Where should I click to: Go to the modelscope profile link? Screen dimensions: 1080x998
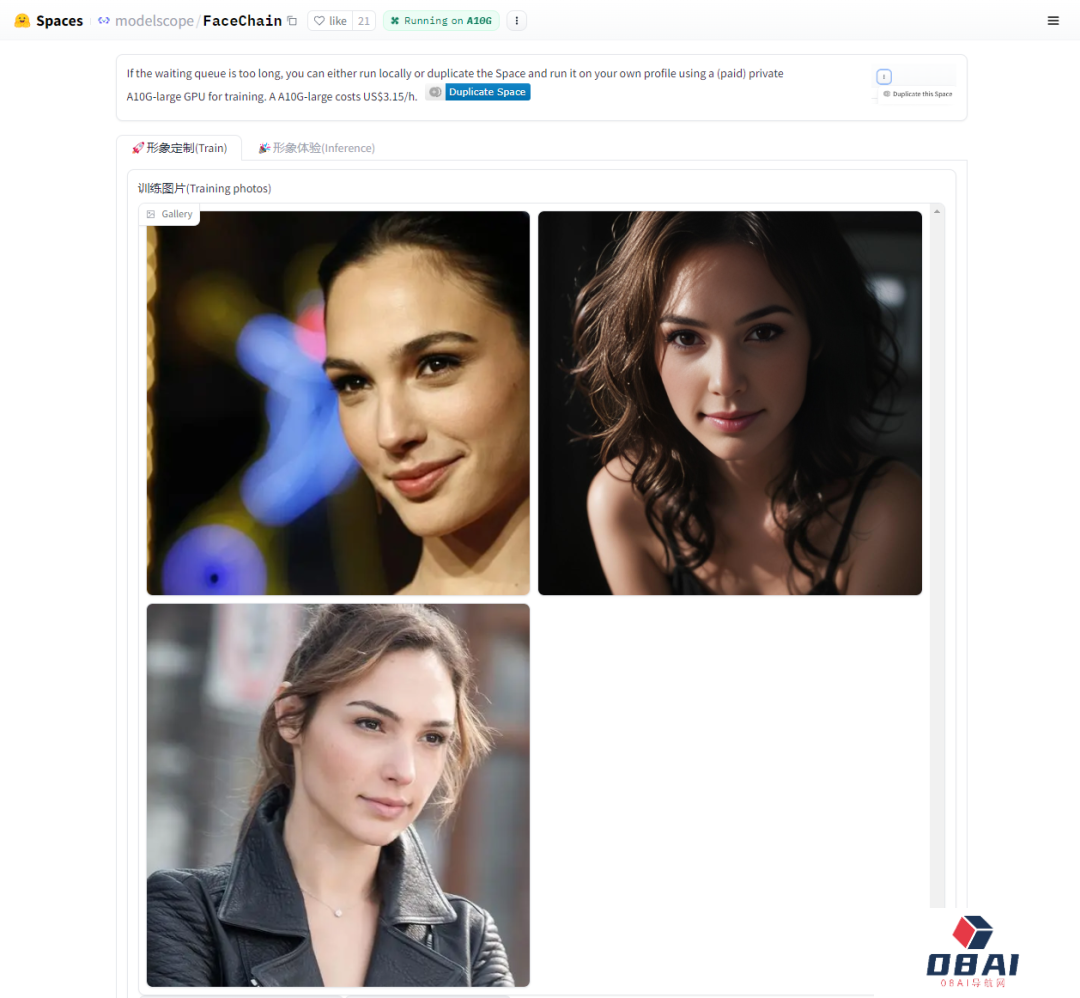click(x=154, y=21)
